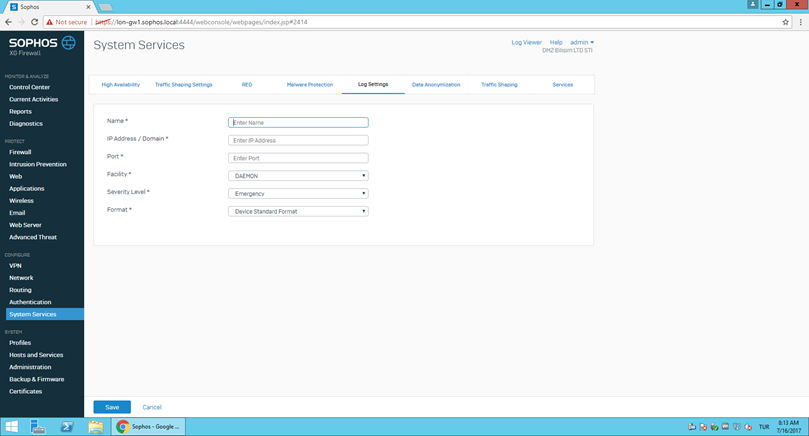Switch to Sophos Chrome taskbar window

coord(149,427)
